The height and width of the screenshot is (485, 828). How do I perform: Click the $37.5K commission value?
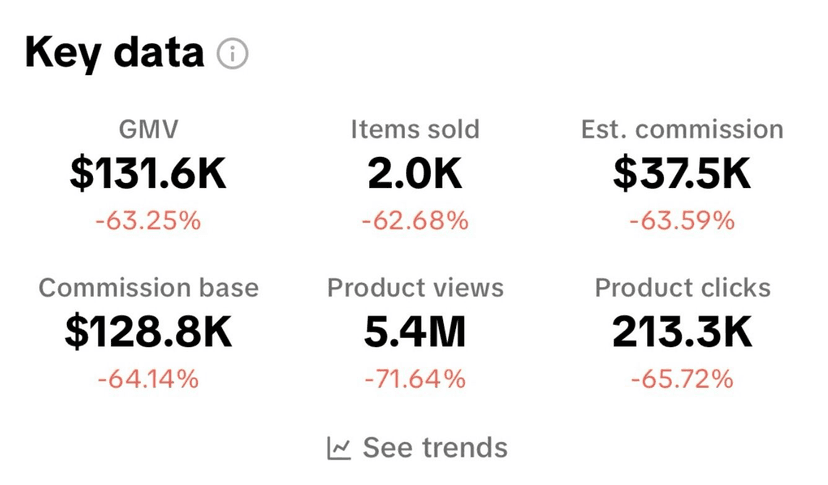682,174
